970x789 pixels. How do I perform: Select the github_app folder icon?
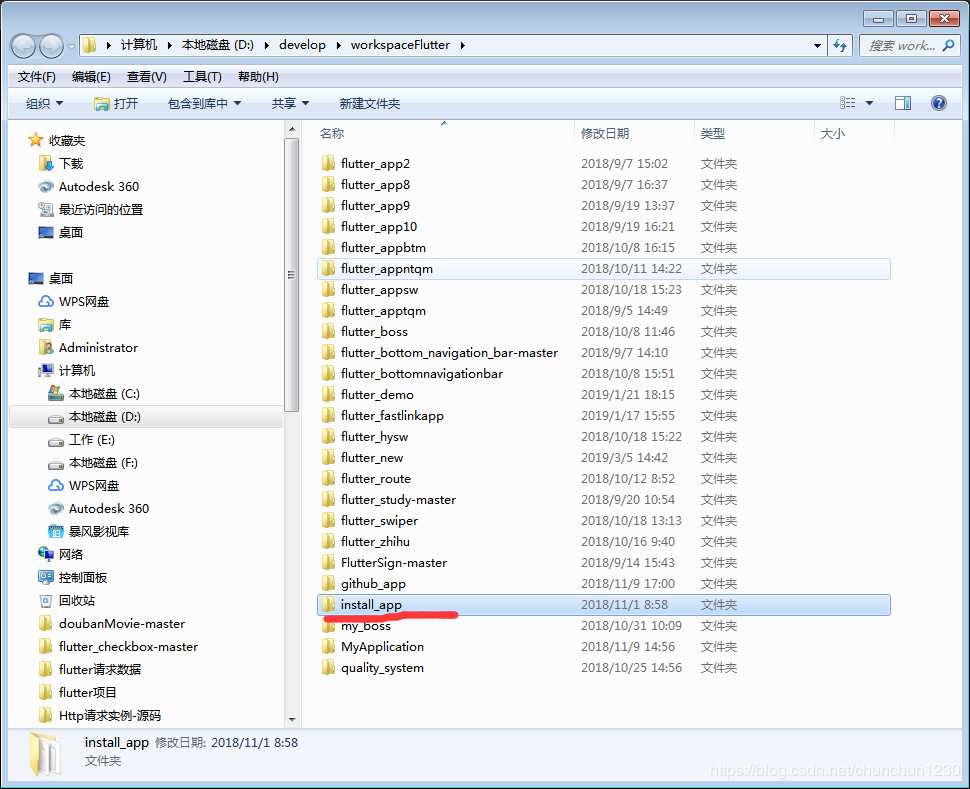tap(328, 583)
